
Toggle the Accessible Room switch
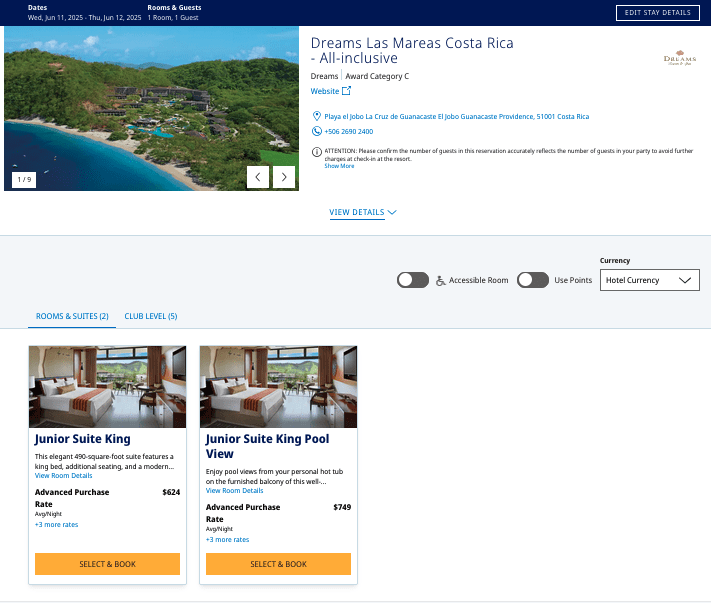(413, 280)
